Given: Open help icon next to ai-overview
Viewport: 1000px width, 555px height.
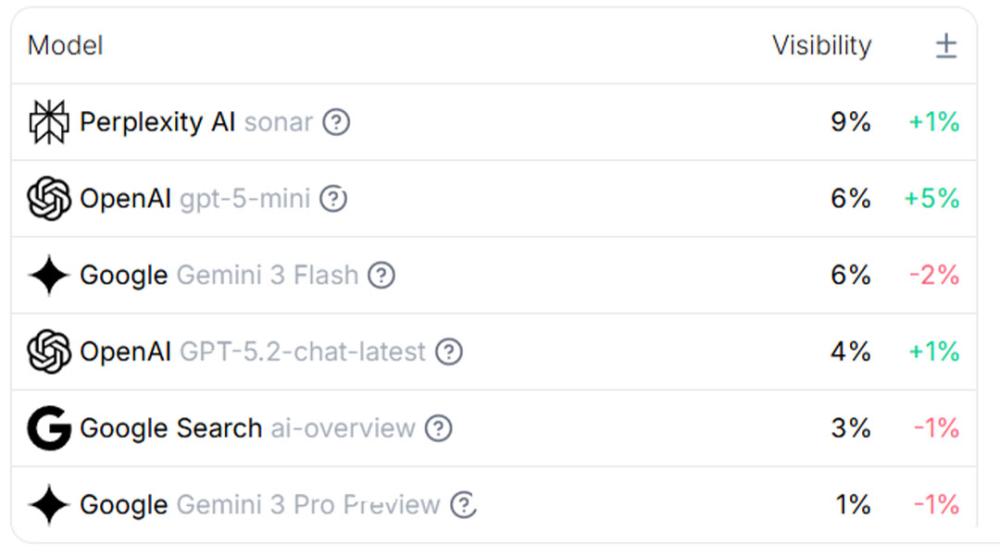Looking at the screenshot, I should coord(438,428).
